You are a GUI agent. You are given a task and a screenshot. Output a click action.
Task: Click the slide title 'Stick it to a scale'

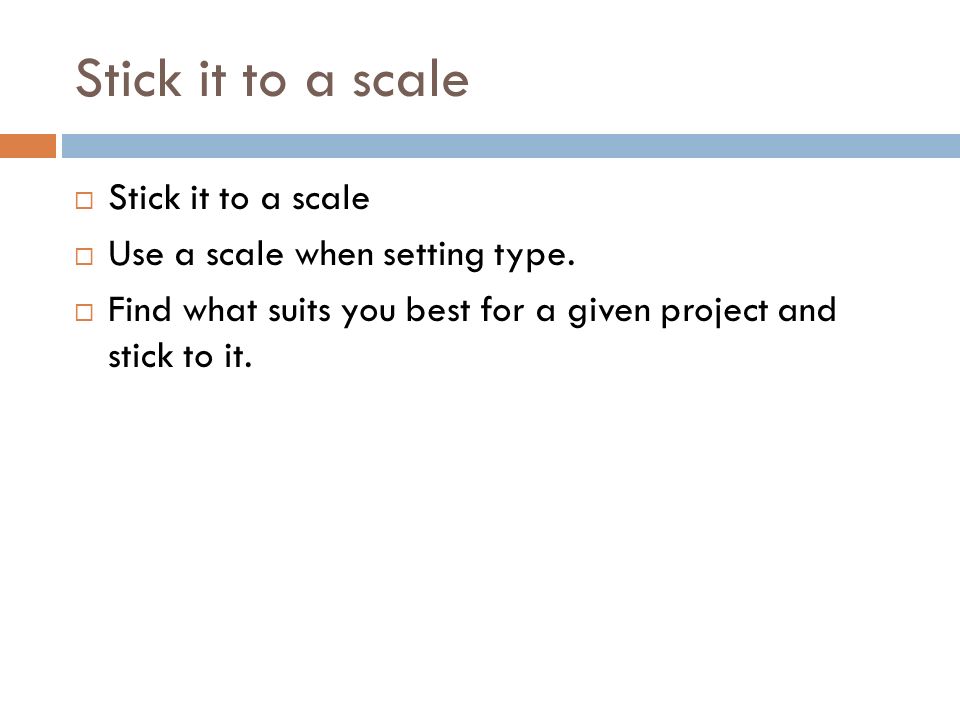point(272,78)
